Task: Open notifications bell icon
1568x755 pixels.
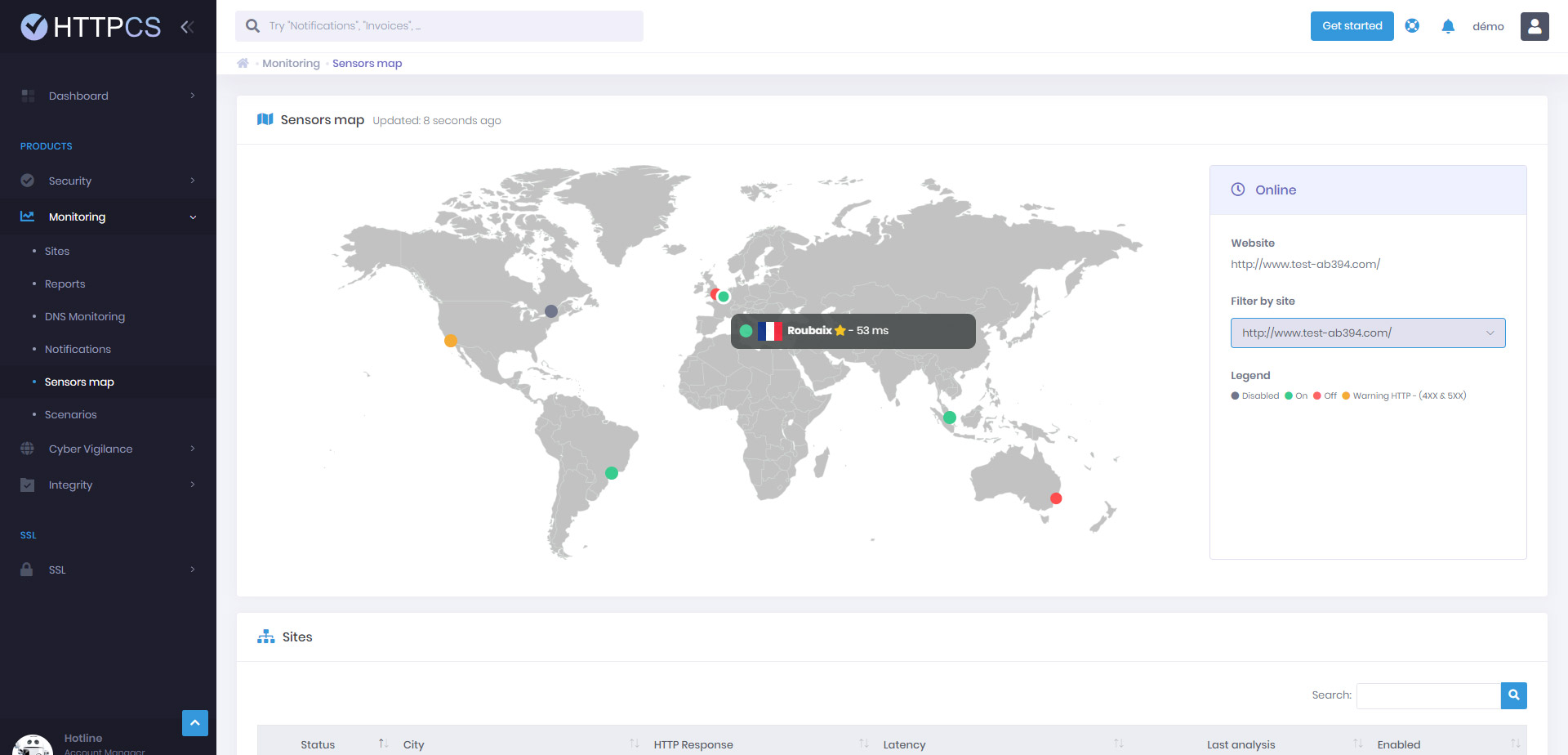Action: (x=1448, y=26)
